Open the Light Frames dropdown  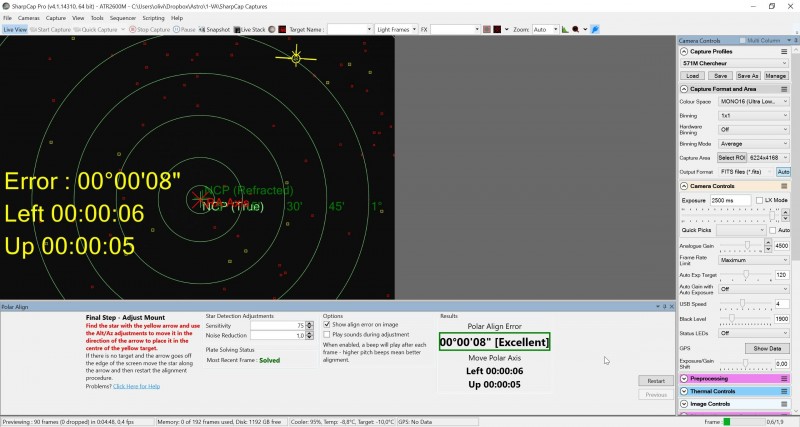tap(396, 30)
